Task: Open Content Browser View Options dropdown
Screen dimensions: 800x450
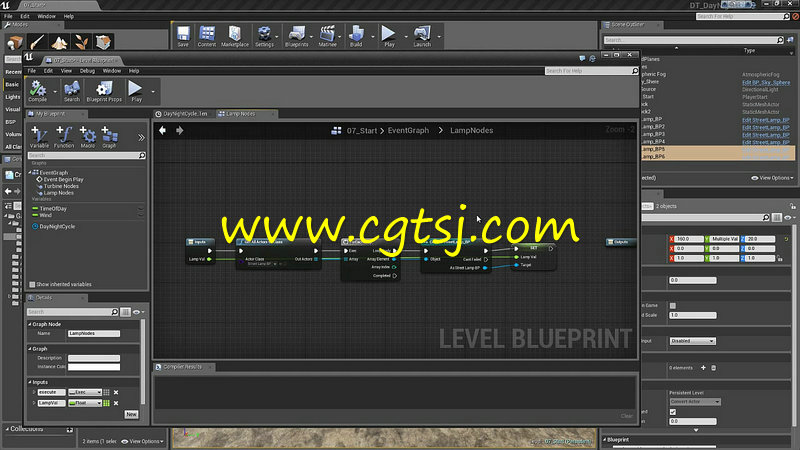Action: tap(142, 441)
